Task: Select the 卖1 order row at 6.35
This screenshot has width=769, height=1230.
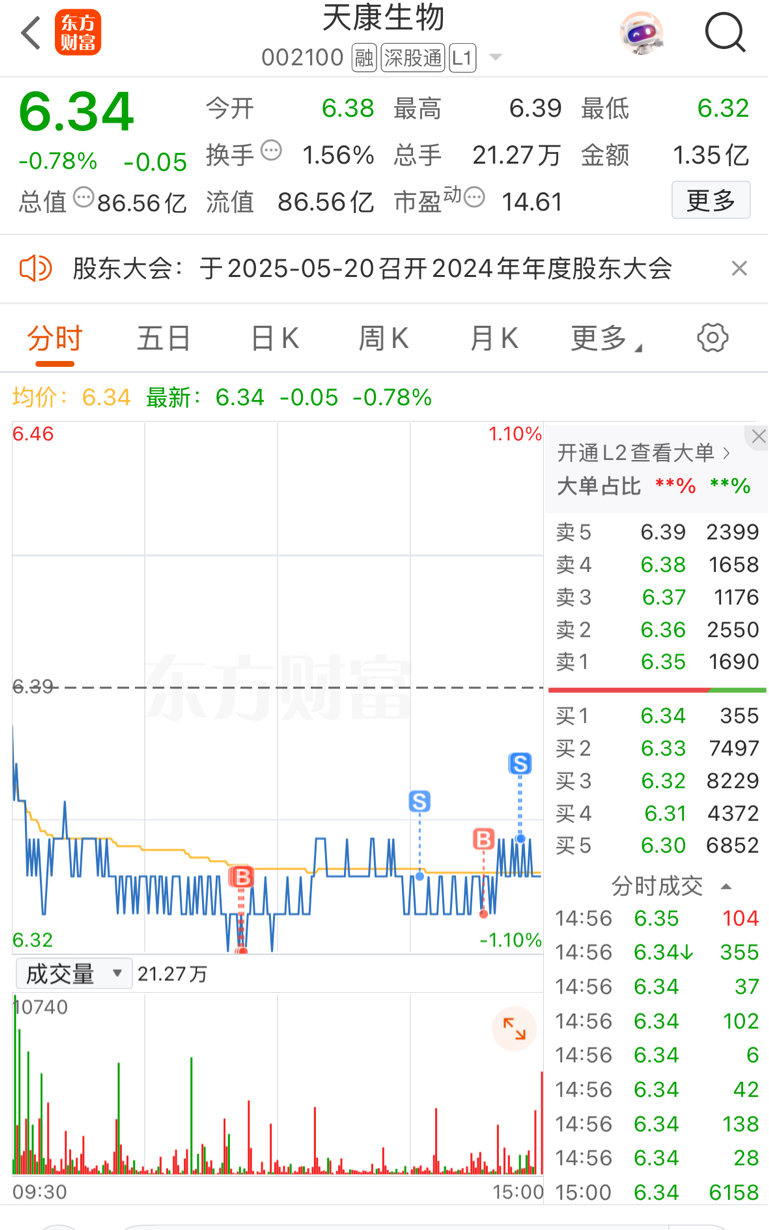Action: pos(657,661)
